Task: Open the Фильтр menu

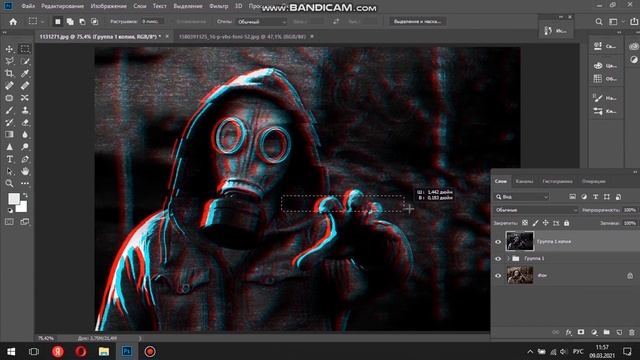Action: pos(218,6)
